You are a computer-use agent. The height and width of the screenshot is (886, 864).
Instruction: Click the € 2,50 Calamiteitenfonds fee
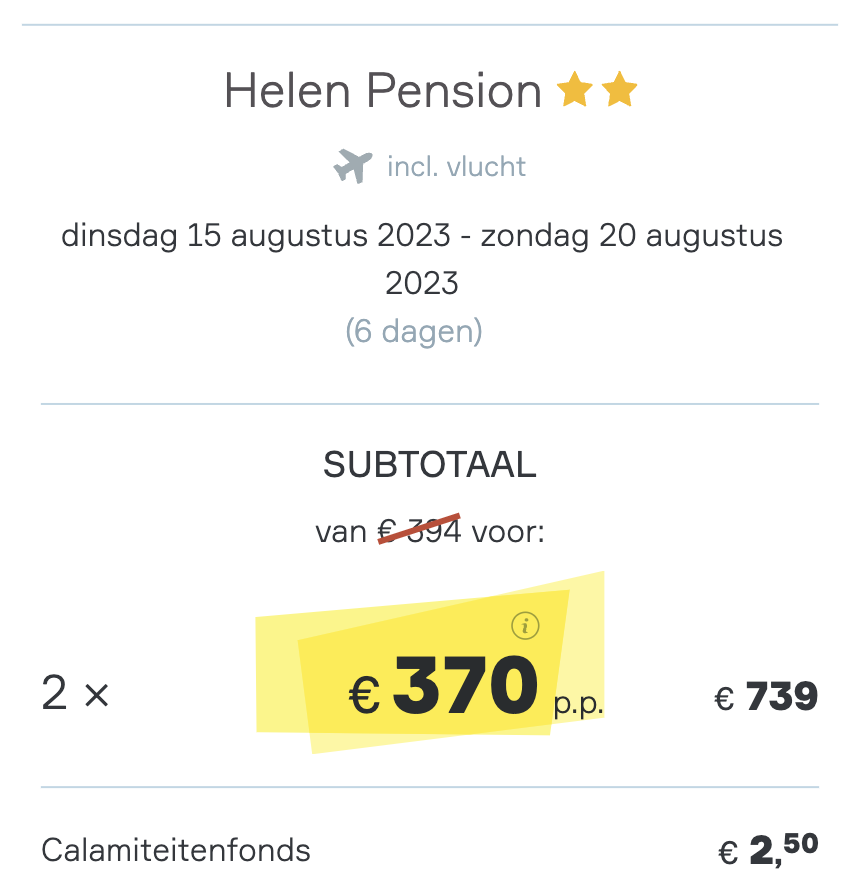[768, 849]
